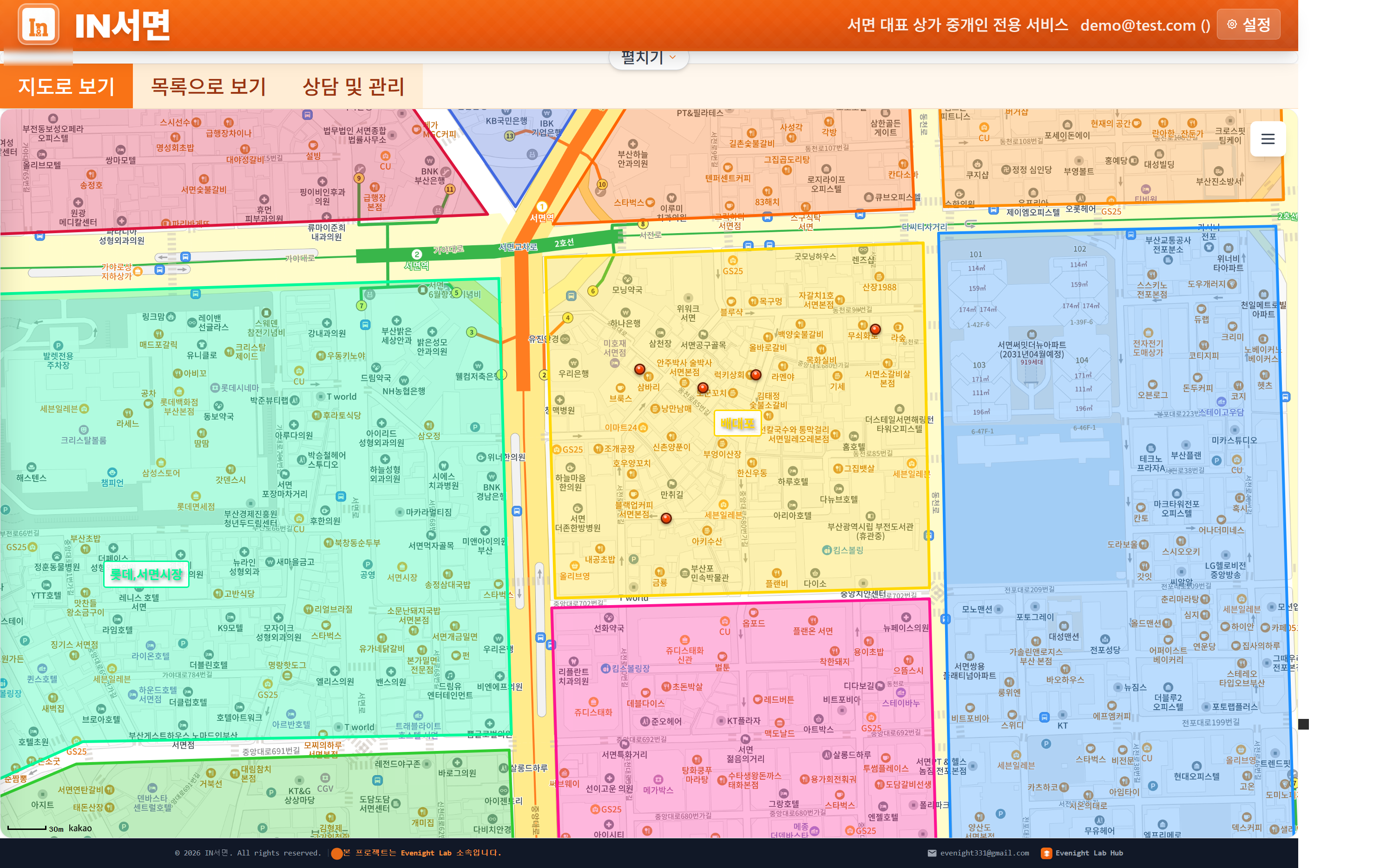Click the 부산교통공사 전포분소 label
Viewport: 1393px width, 868px height.
[x=1167, y=245]
